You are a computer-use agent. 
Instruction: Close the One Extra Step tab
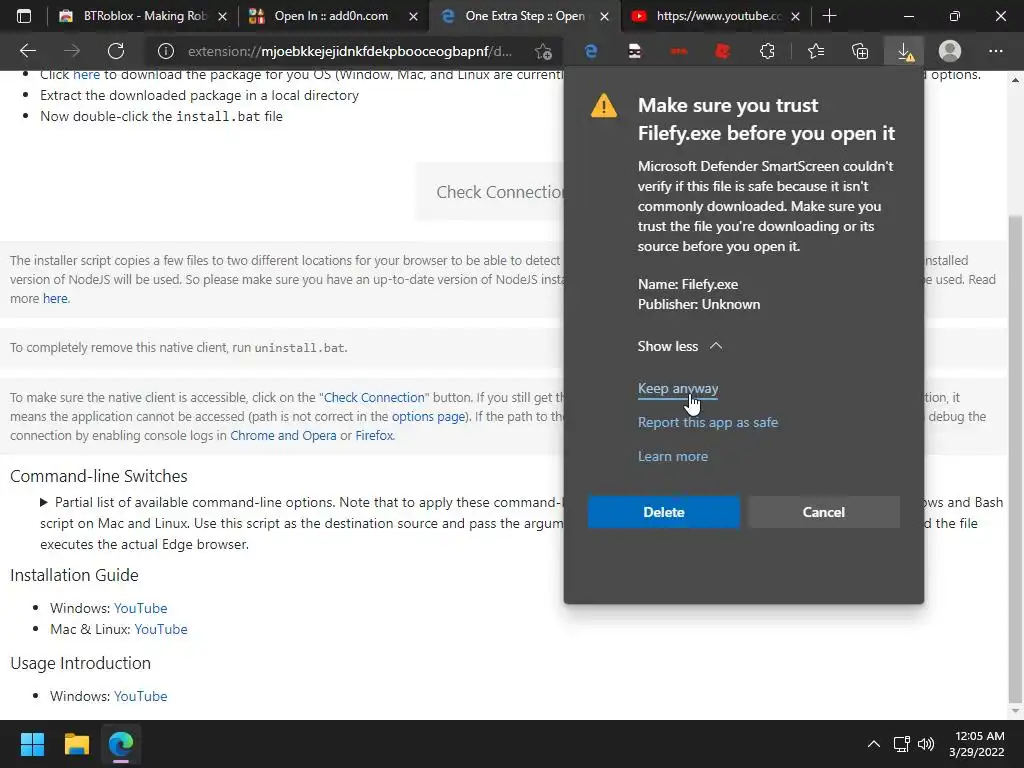(x=604, y=16)
